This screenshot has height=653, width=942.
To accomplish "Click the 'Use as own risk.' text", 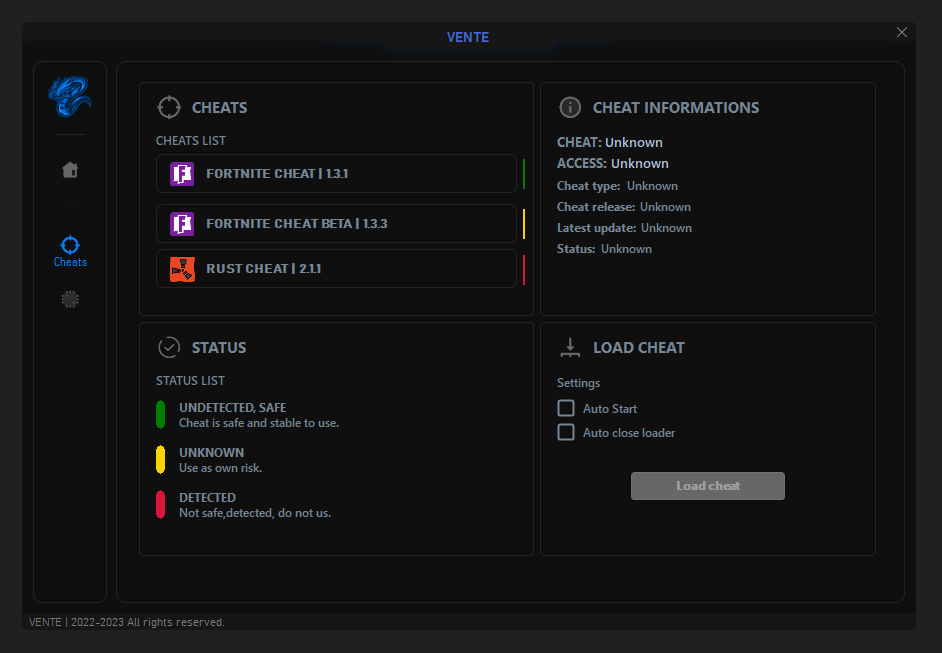I will click(x=220, y=468).
